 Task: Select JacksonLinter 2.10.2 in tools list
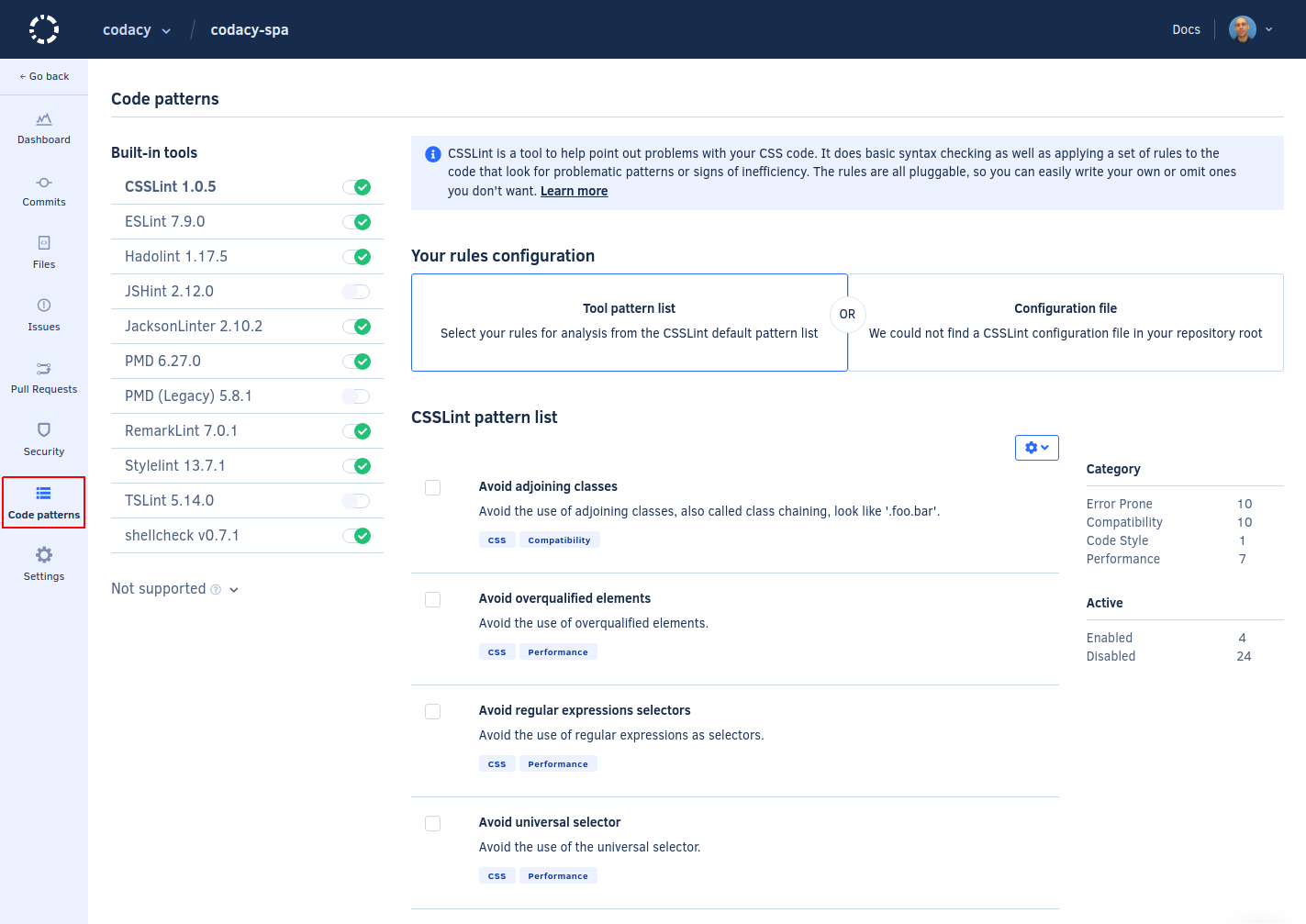tap(194, 327)
